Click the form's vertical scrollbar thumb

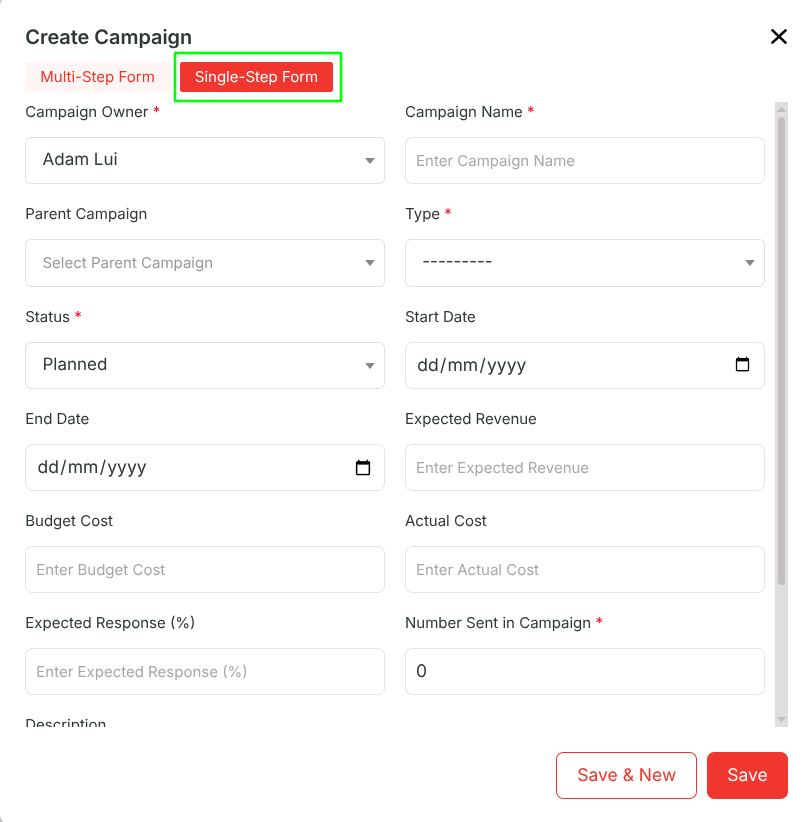[x=781, y=351]
